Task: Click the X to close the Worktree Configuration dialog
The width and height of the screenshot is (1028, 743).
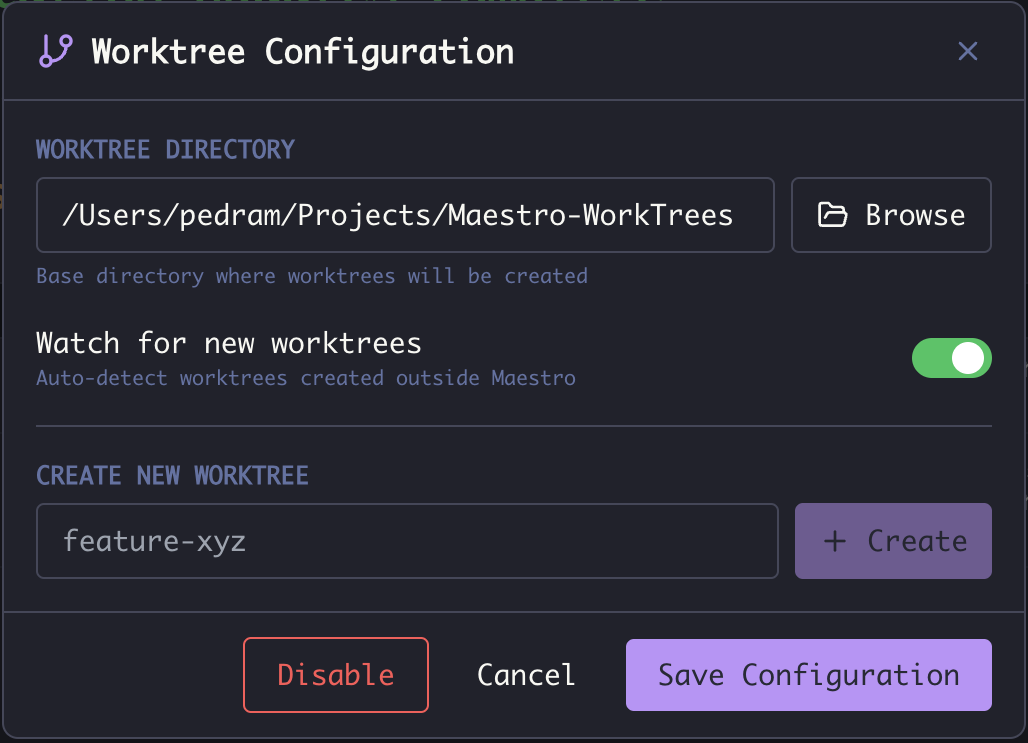Action: (x=967, y=51)
